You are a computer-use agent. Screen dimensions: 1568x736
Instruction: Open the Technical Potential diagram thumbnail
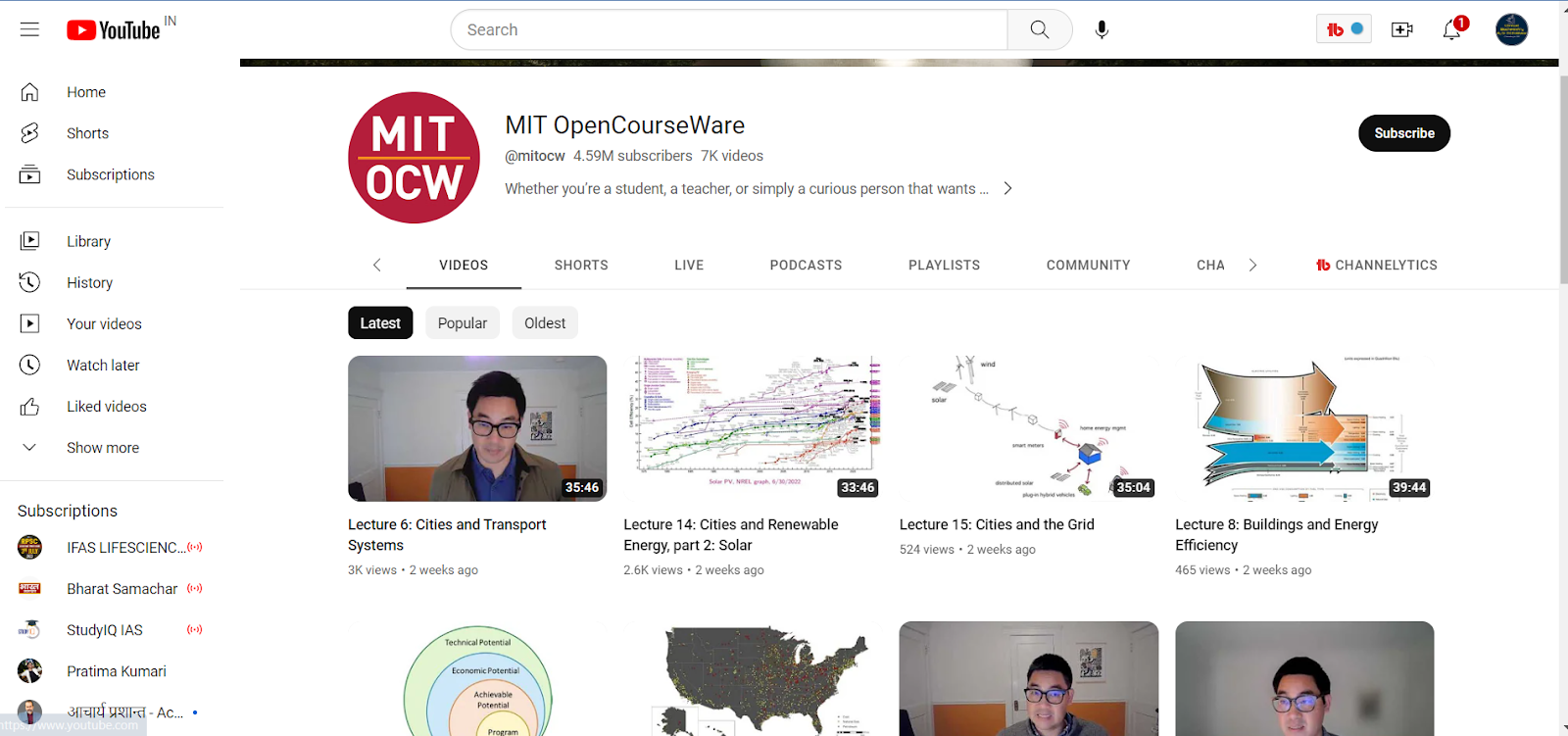(x=477, y=678)
